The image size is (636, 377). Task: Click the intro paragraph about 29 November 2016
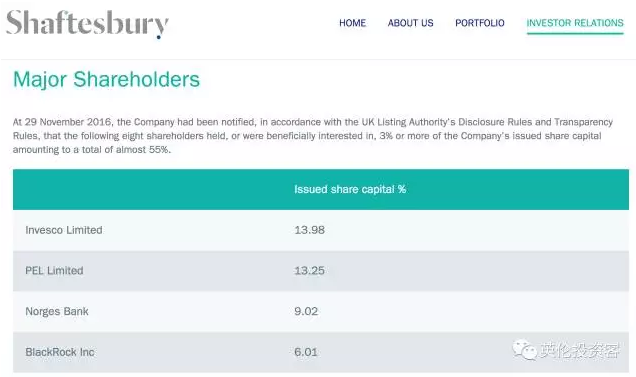[x=313, y=136]
